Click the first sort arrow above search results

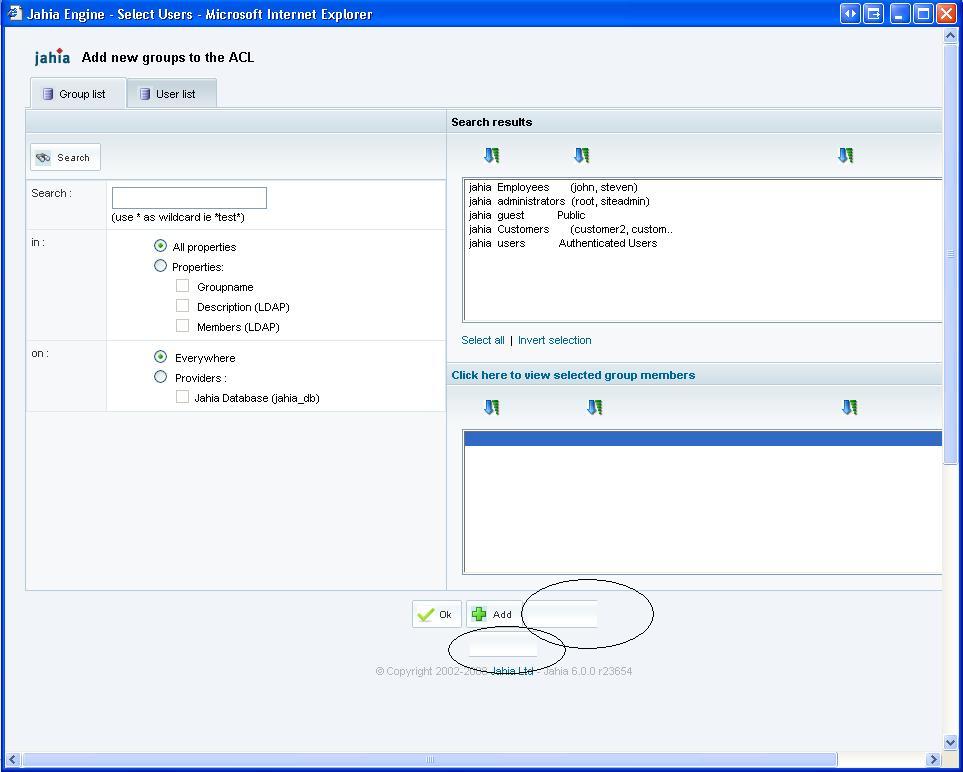click(491, 155)
